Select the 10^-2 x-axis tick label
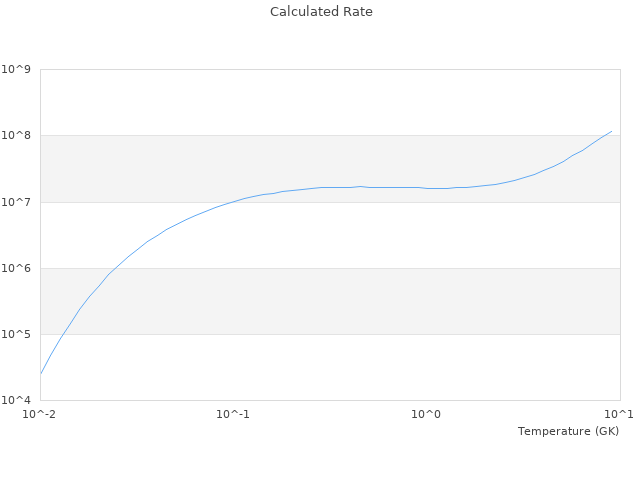640x480 pixels. pos(40,414)
